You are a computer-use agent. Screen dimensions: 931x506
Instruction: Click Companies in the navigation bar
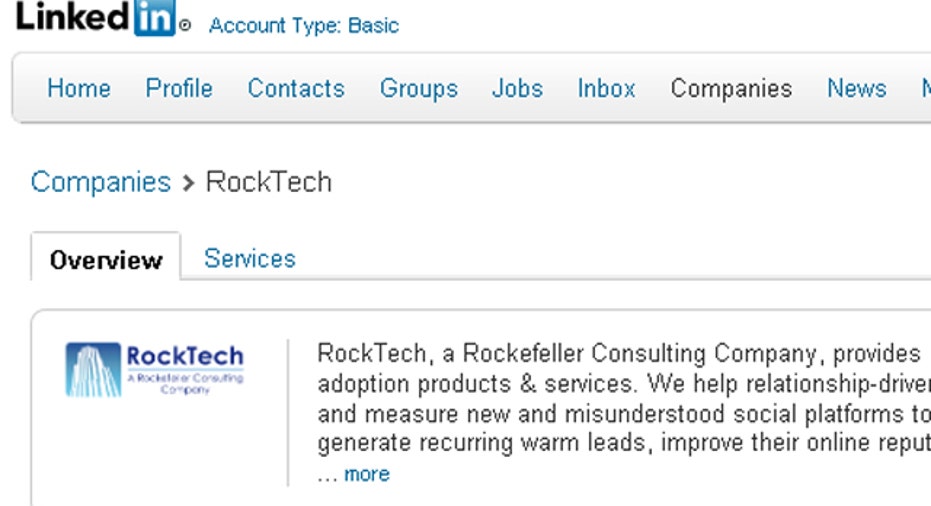pos(732,88)
